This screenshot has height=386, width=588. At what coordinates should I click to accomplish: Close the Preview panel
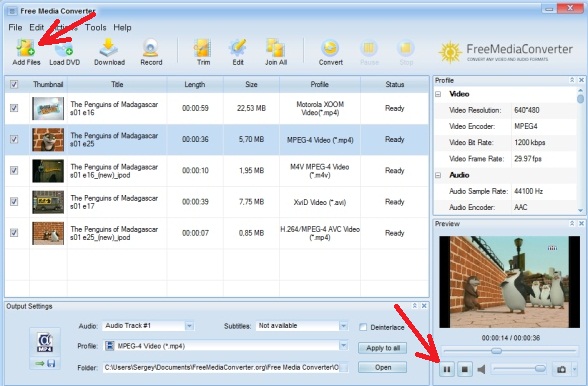point(581,223)
